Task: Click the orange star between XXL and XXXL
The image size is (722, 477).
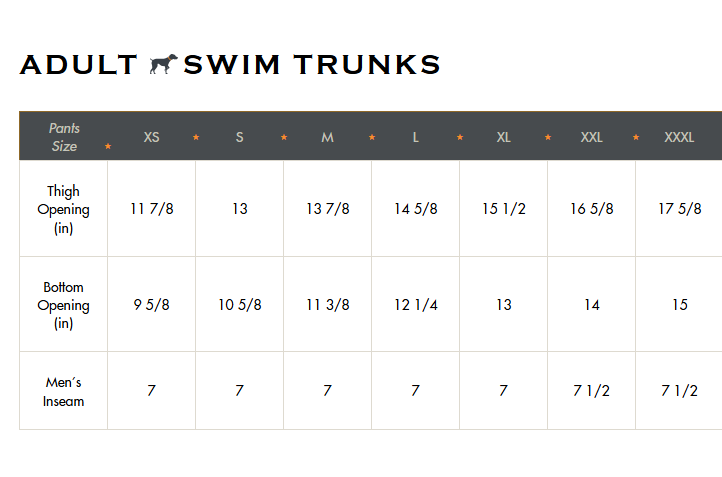Action: click(635, 137)
